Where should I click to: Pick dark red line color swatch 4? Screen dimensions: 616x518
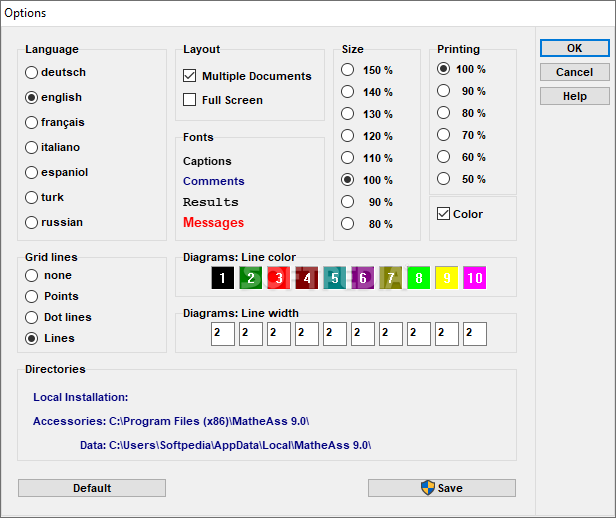306,278
